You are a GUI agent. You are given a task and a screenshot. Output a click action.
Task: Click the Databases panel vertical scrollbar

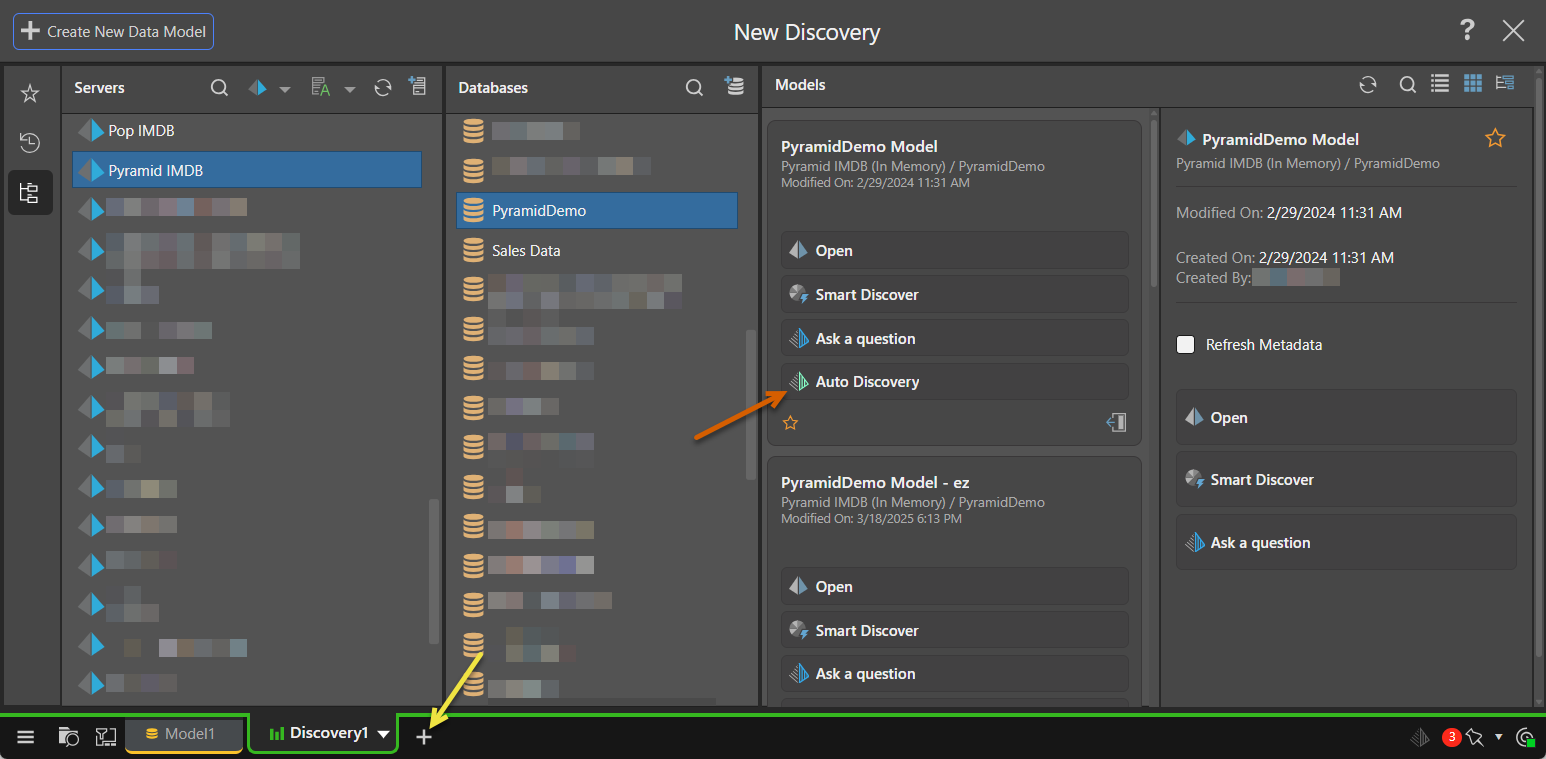[x=751, y=405]
